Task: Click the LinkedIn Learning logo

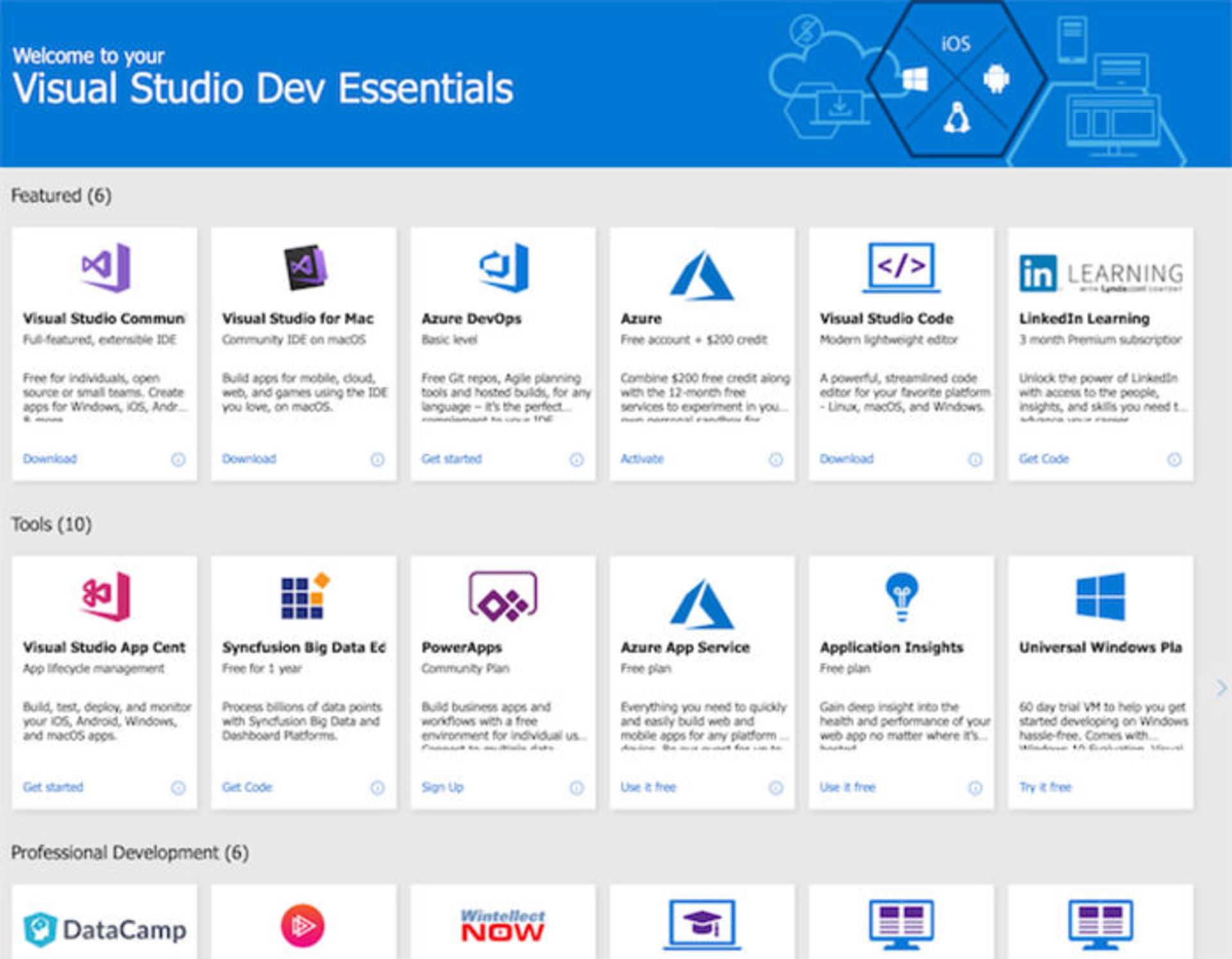Action: (x=1101, y=274)
